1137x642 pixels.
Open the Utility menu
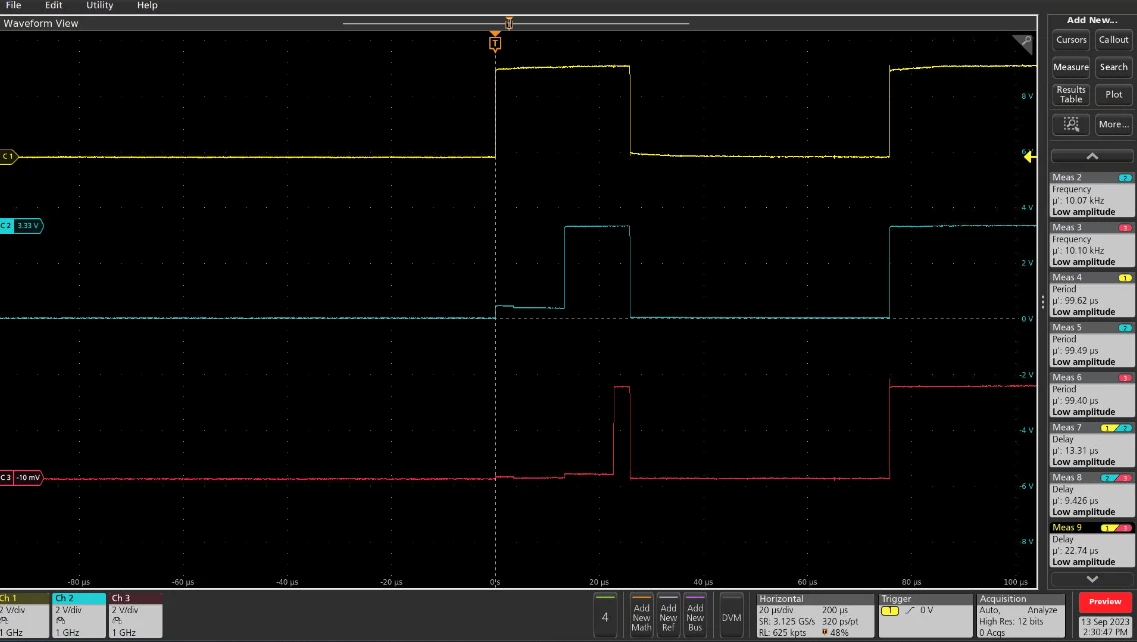(99, 5)
